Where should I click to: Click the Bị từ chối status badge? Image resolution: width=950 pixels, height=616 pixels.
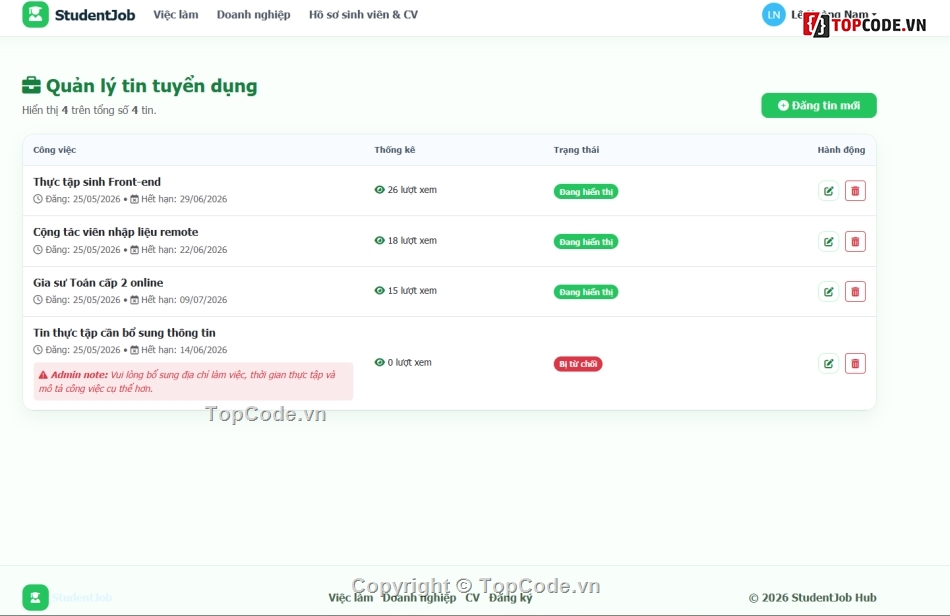(x=578, y=364)
